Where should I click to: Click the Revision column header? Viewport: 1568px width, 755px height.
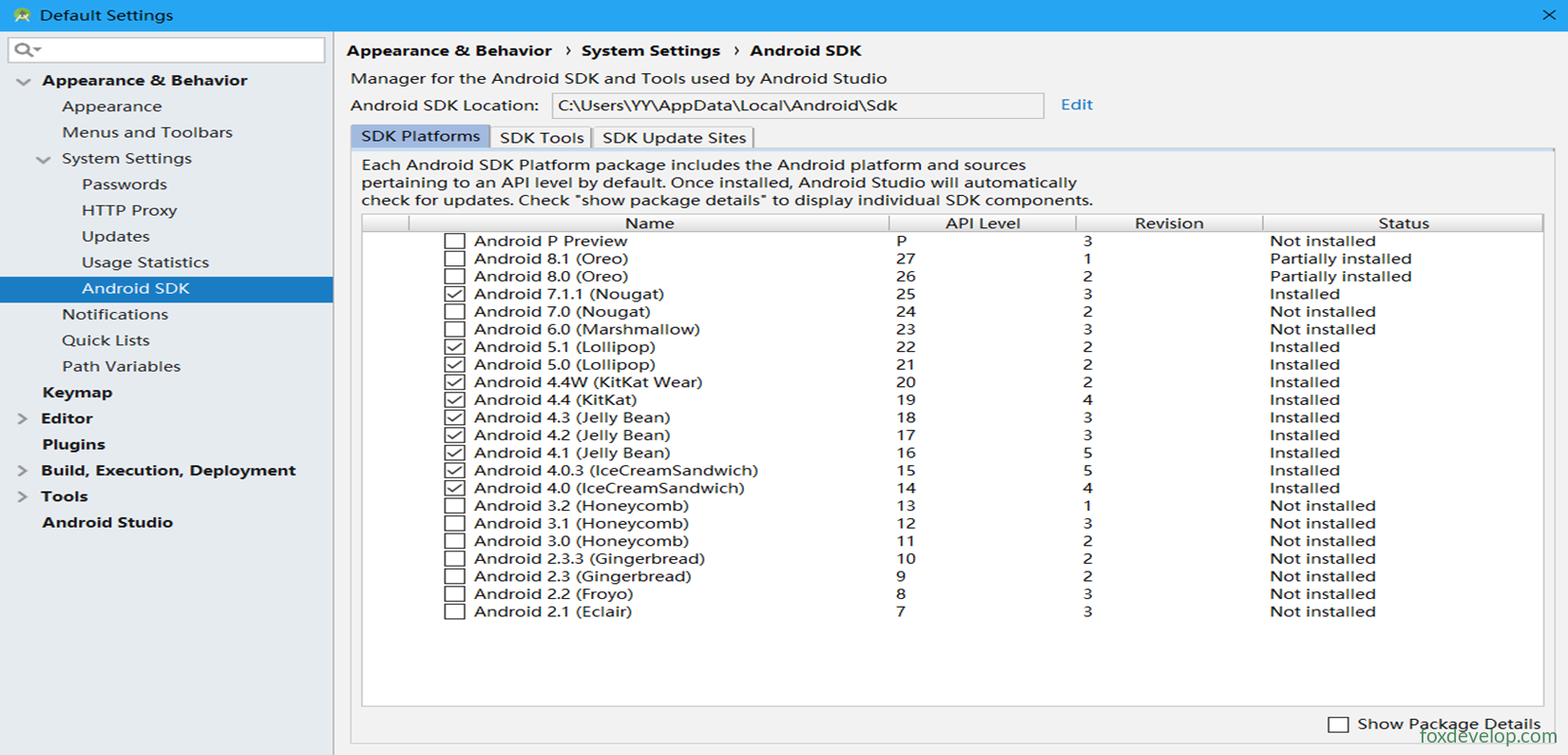click(x=1169, y=223)
